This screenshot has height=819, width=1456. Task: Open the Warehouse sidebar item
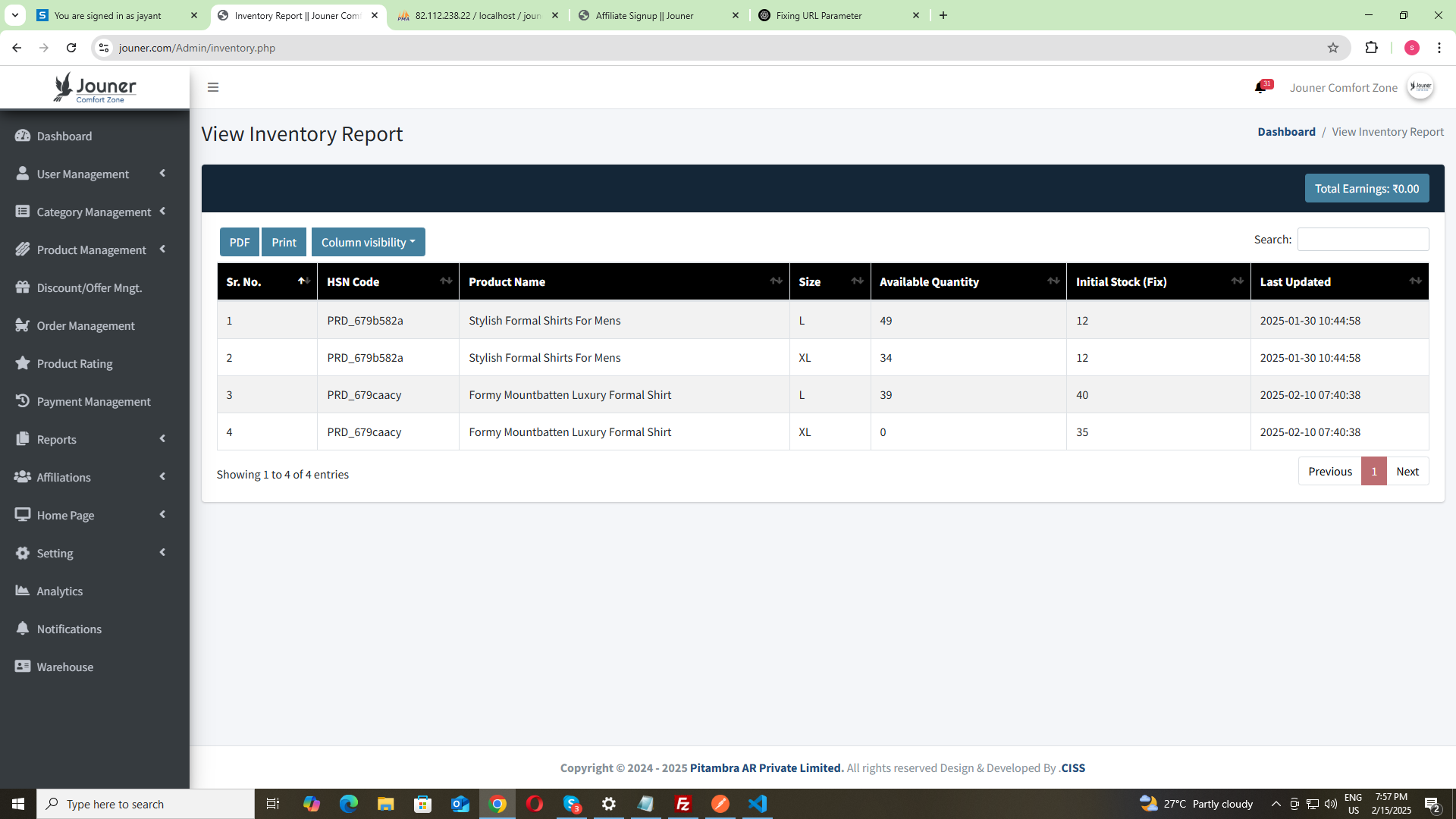(x=65, y=667)
